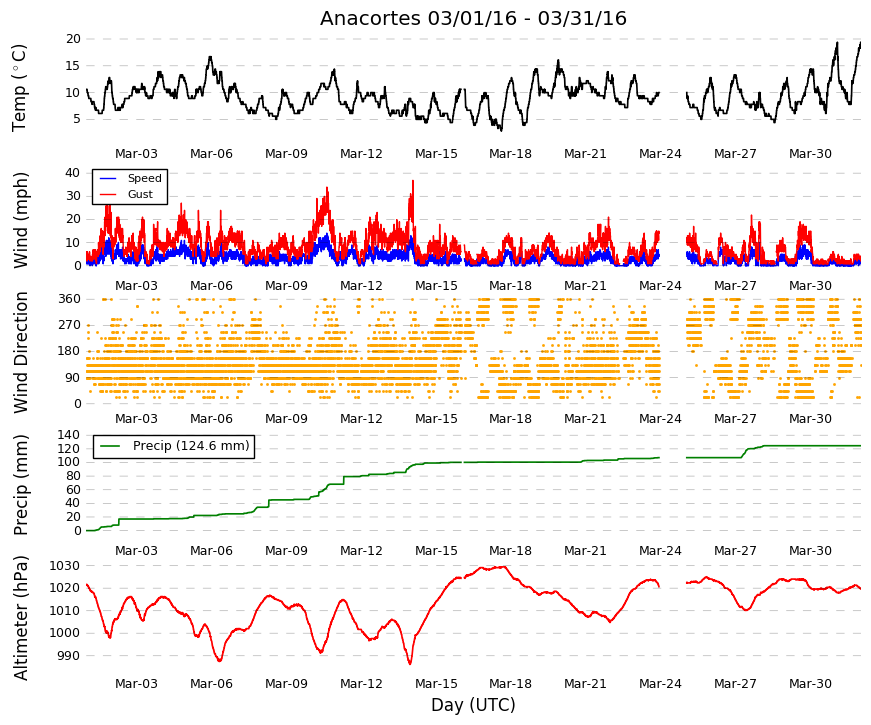Click the Speed text in wind legend
This screenshot has width=871, height=725.
144,178
